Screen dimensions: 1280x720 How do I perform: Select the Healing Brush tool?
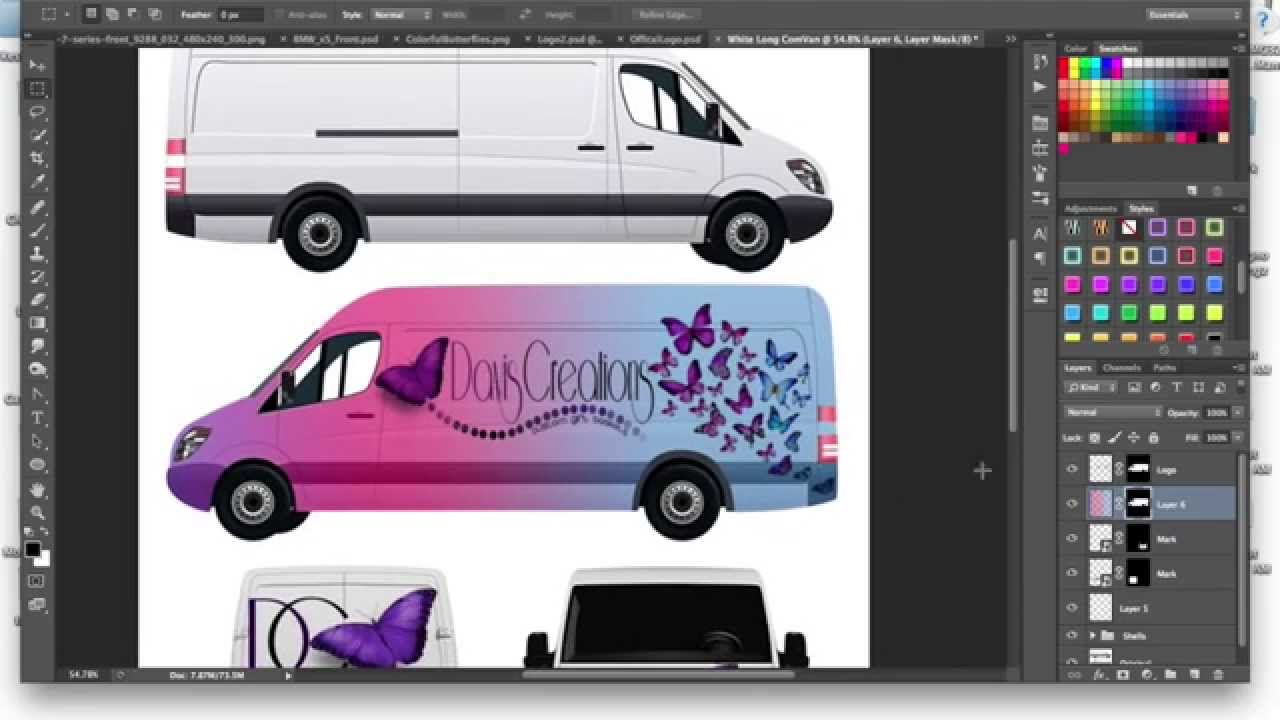38,207
